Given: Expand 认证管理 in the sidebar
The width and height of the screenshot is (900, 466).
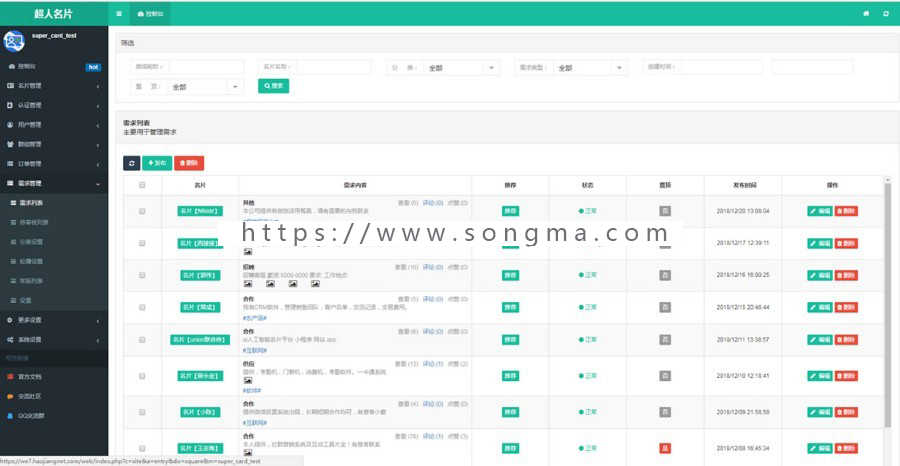Looking at the screenshot, I should point(54,105).
